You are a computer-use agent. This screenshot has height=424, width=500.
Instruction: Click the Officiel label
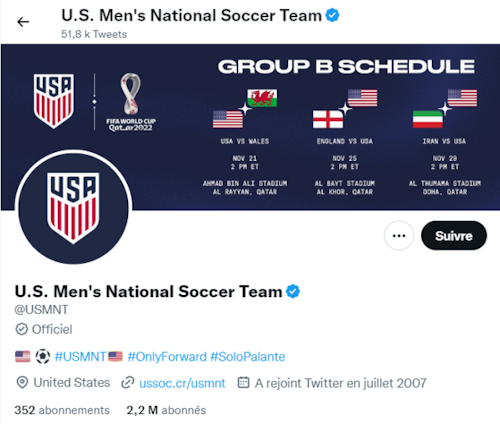pyautogui.click(x=52, y=329)
